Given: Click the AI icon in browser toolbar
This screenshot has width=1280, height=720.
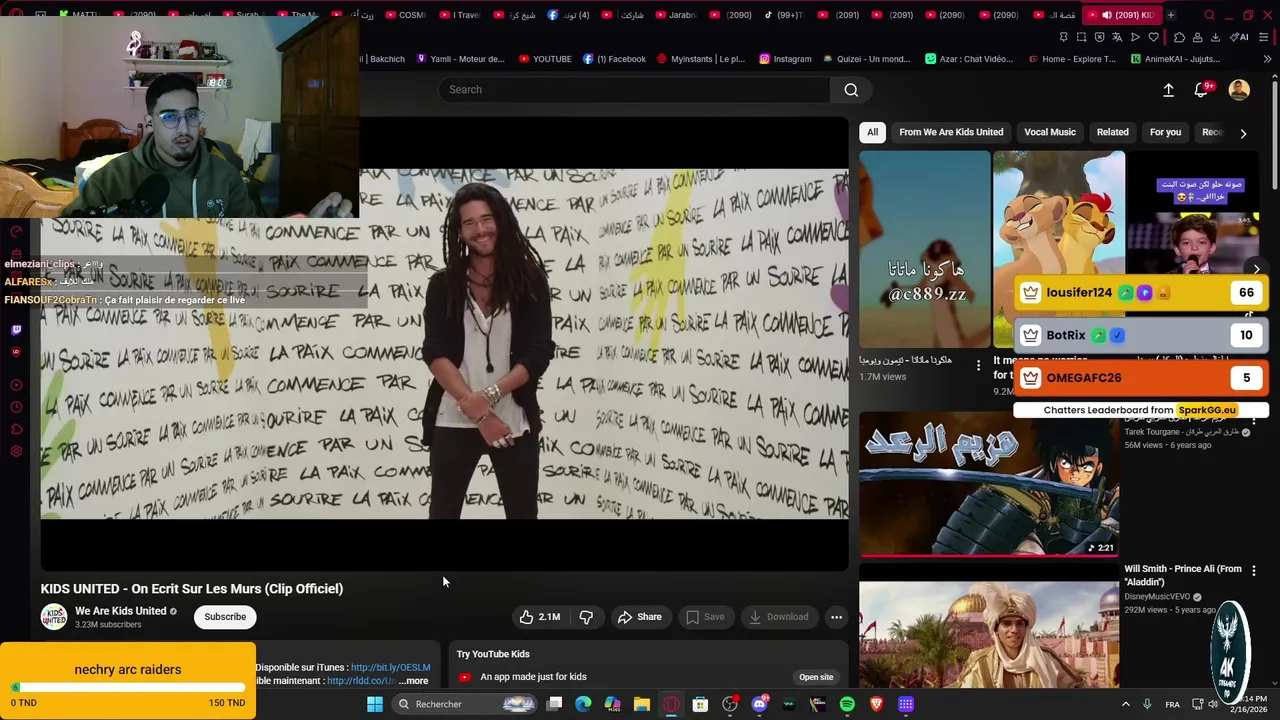Looking at the screenshot, I should point(1239,37).
